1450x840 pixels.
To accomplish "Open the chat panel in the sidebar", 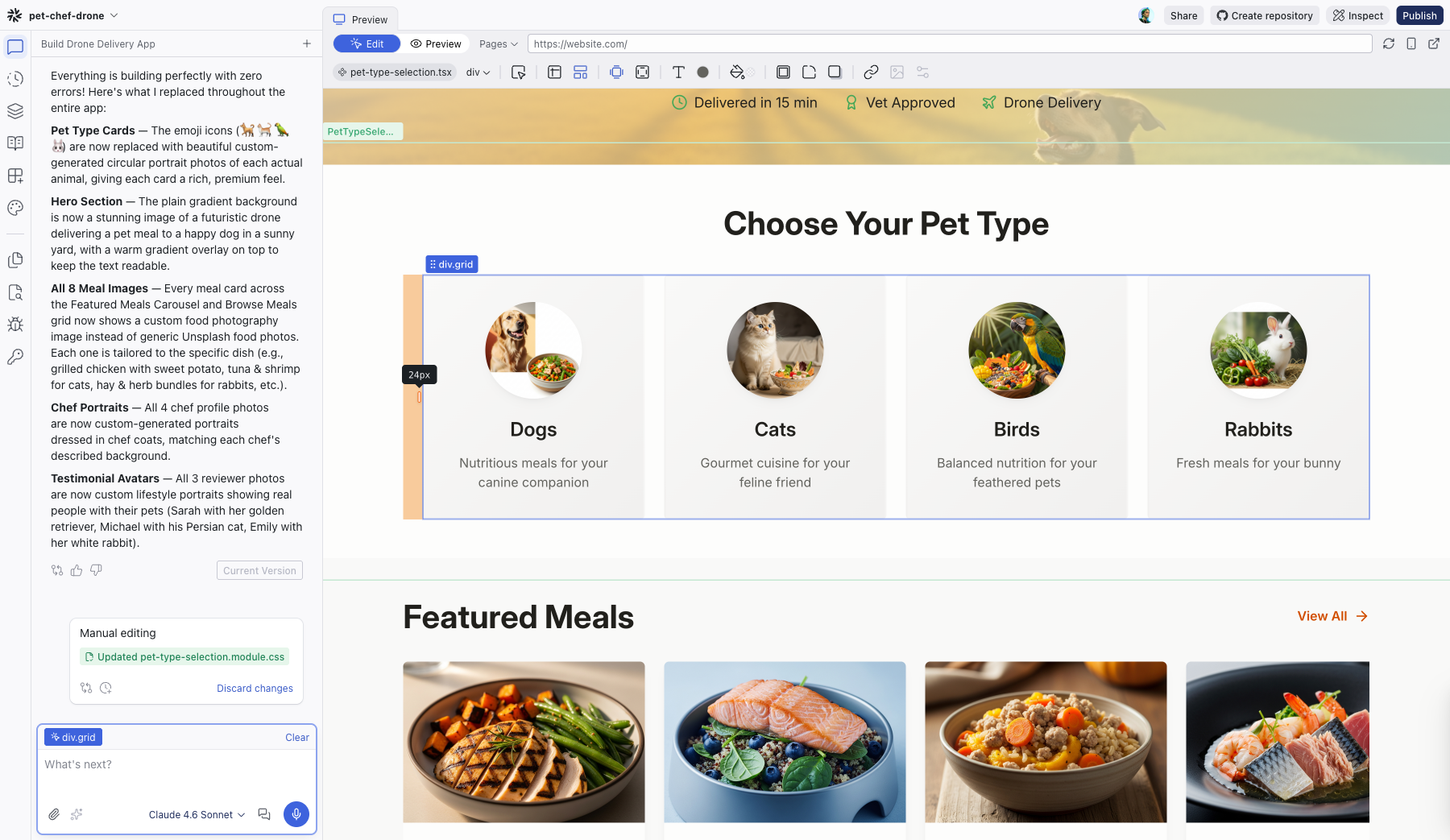I will click(14, 47).
